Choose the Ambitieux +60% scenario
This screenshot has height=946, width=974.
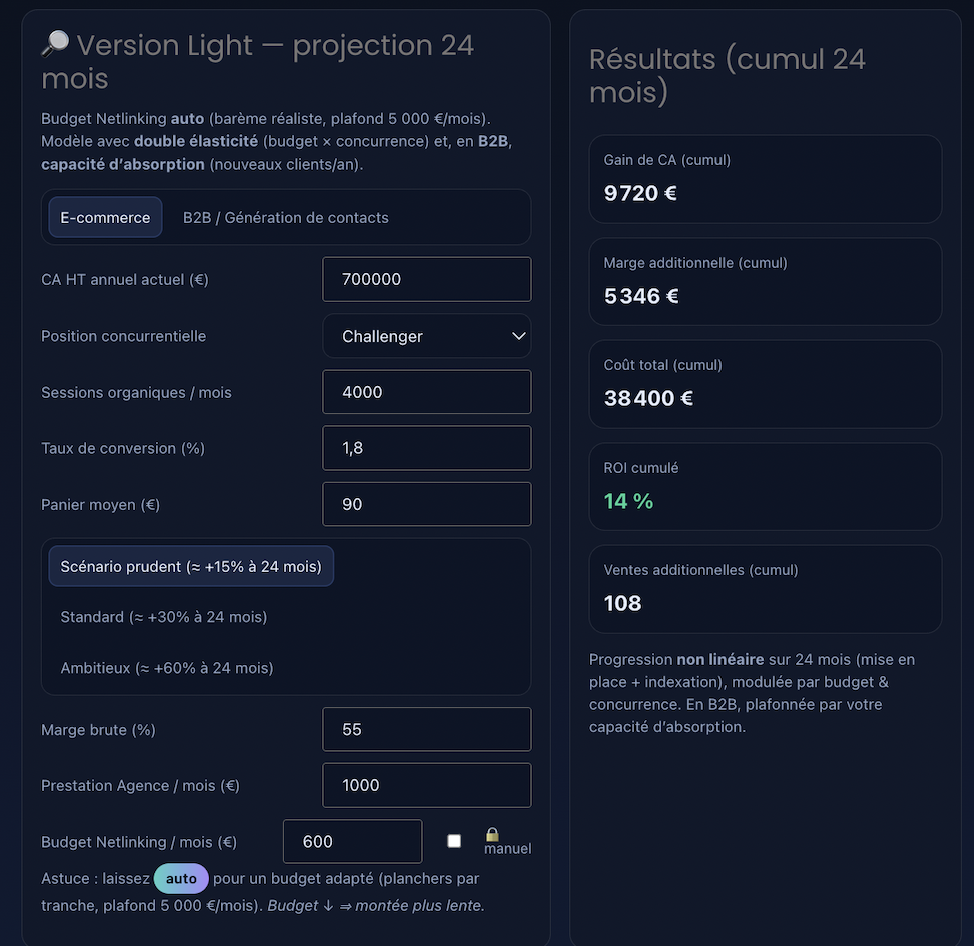[167, 668]
